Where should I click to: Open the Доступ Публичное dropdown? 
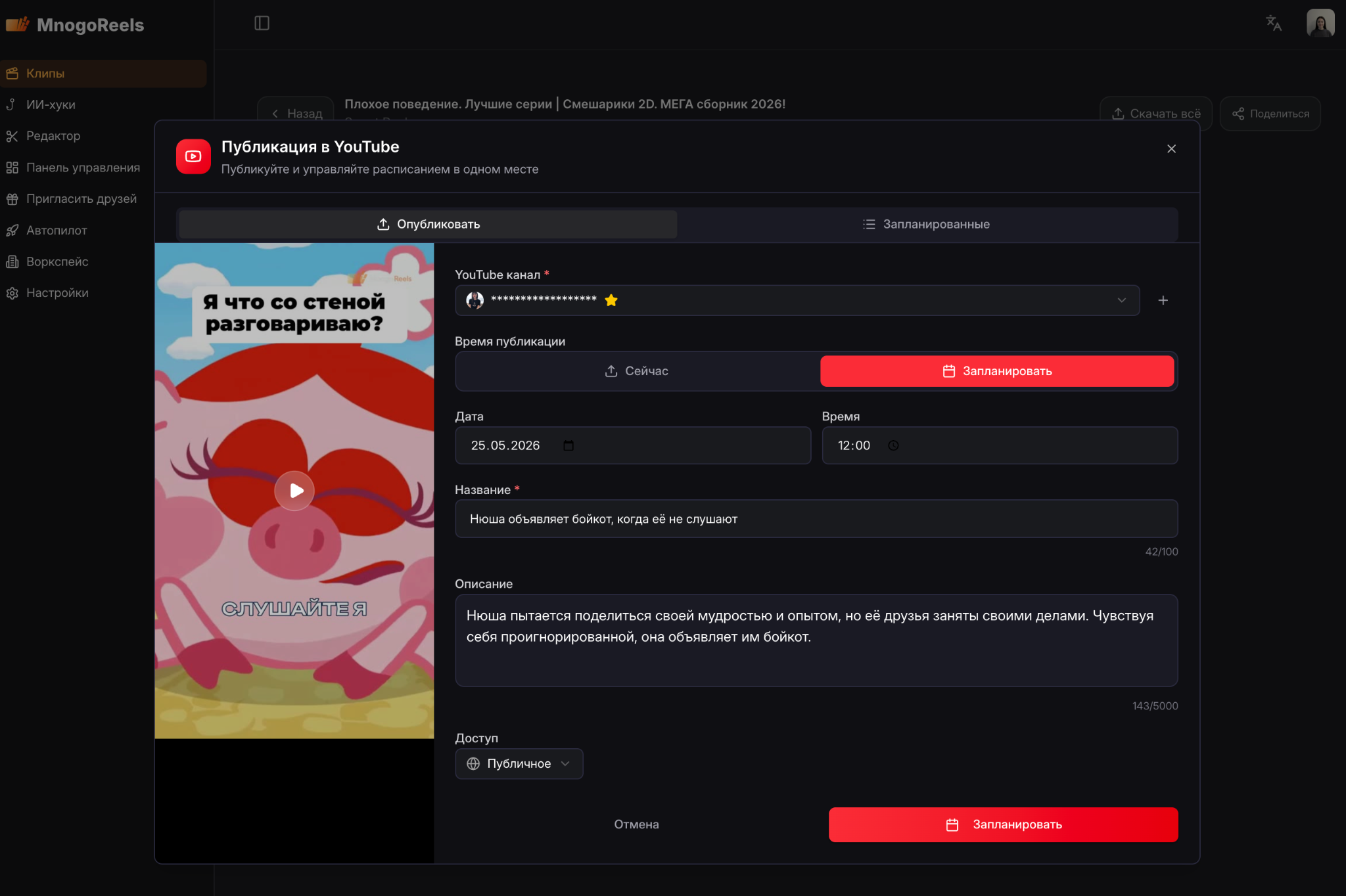519,764
